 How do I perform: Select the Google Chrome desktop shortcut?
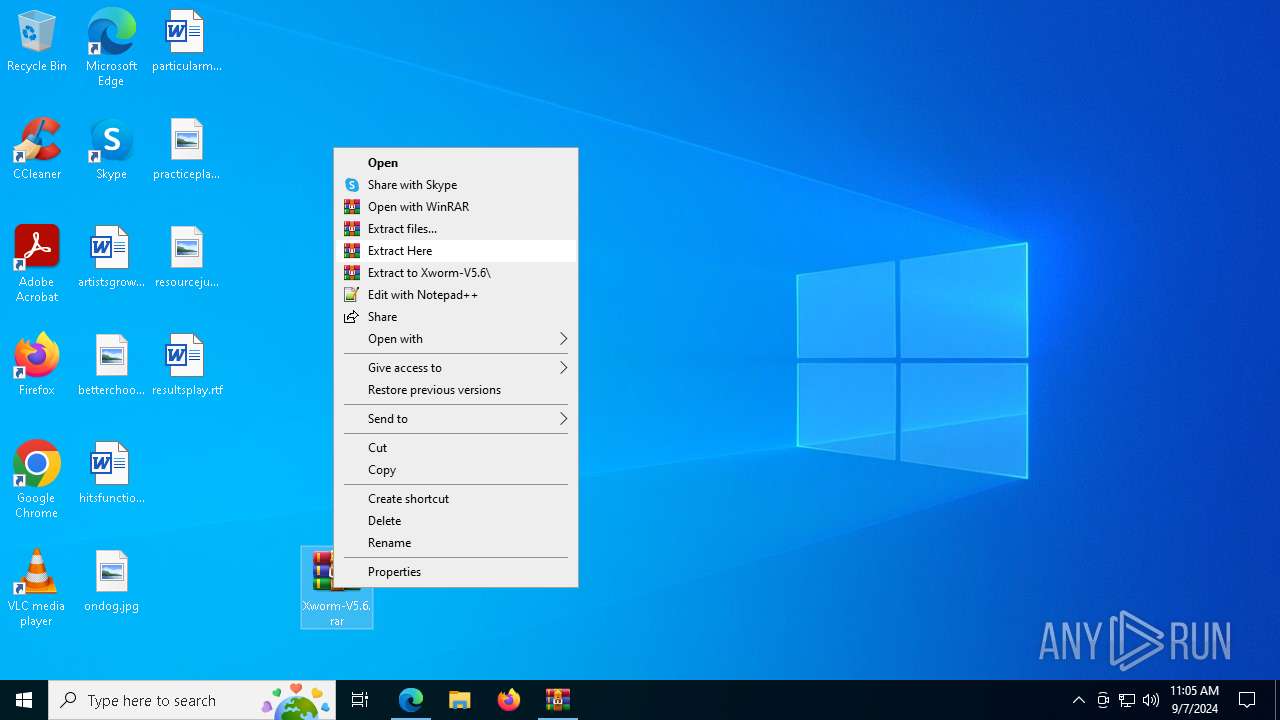point(37,480)
